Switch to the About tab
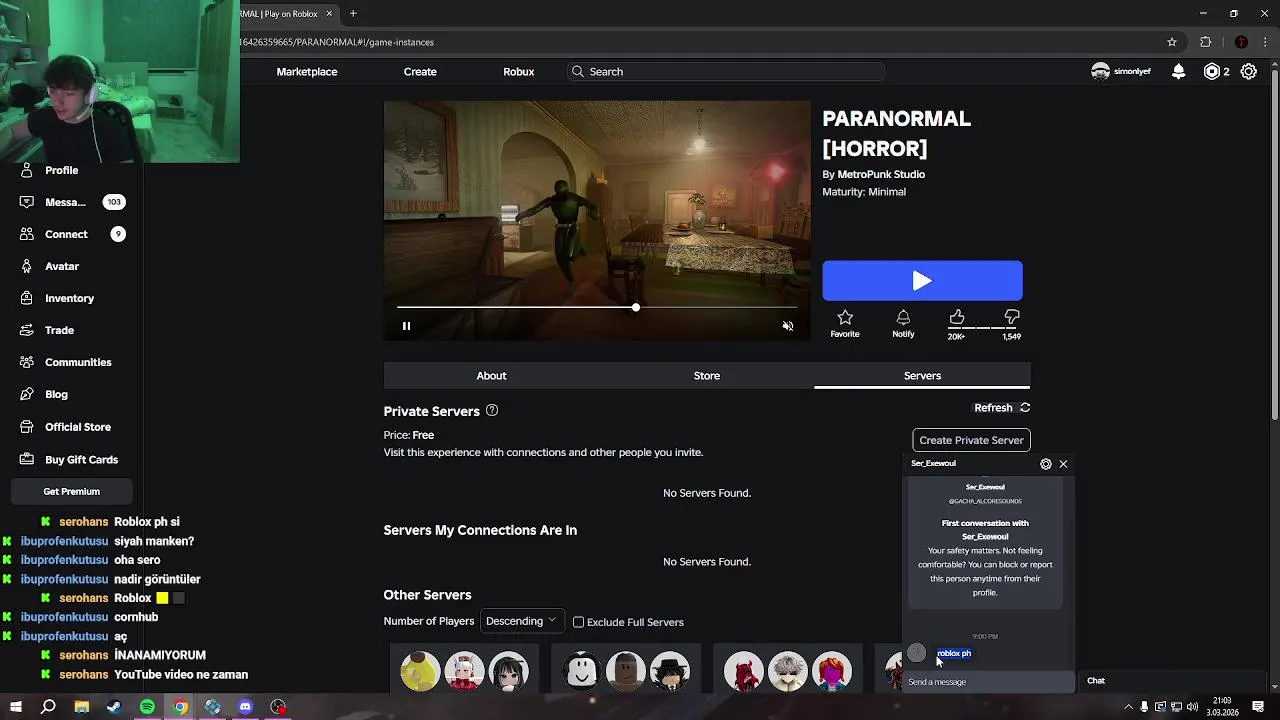Screen dimensions: 1280x720 (x=491, y=376)
